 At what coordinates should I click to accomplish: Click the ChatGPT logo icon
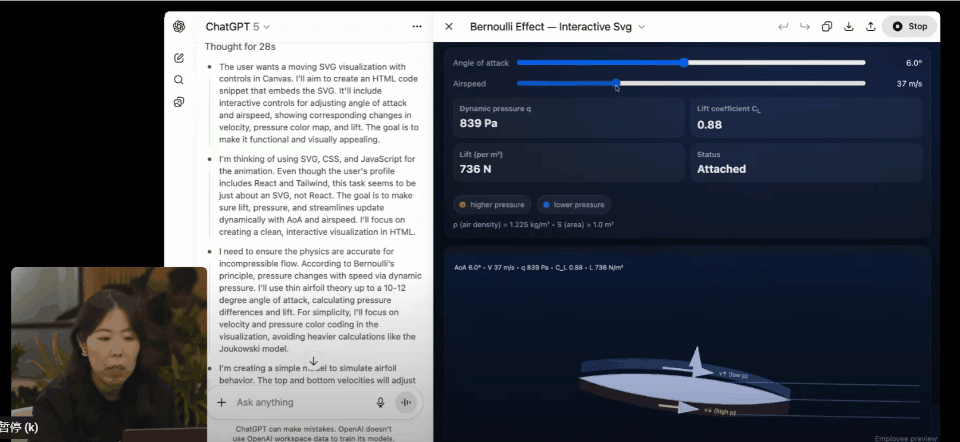click(x=179, y=27)
